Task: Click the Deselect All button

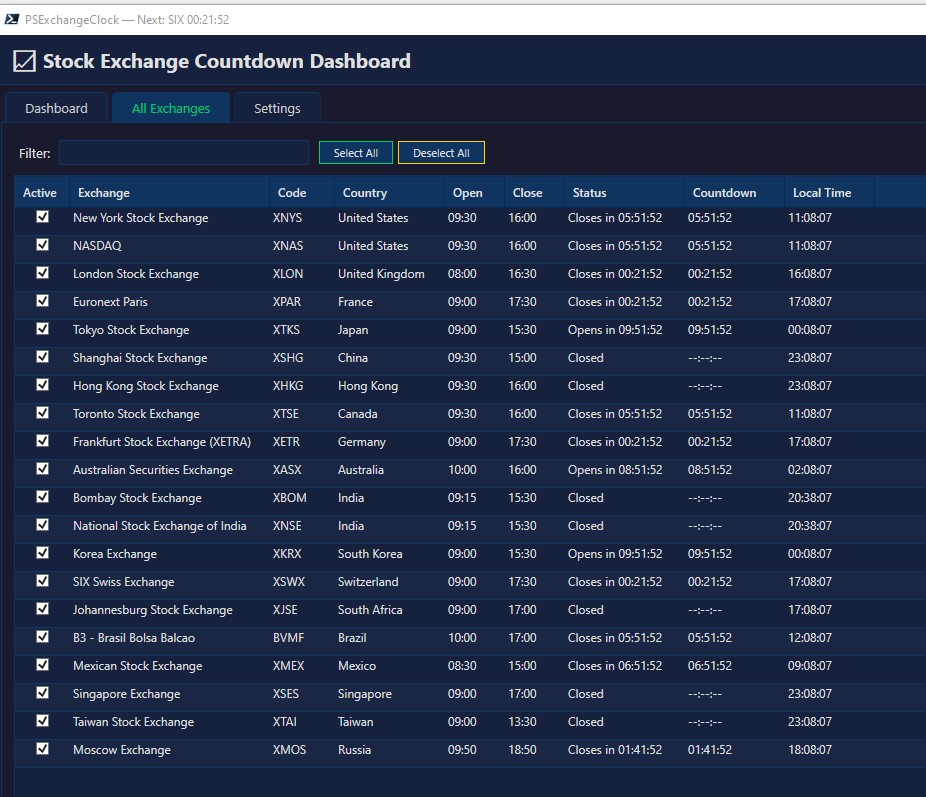Action: (x=441, y=153)
